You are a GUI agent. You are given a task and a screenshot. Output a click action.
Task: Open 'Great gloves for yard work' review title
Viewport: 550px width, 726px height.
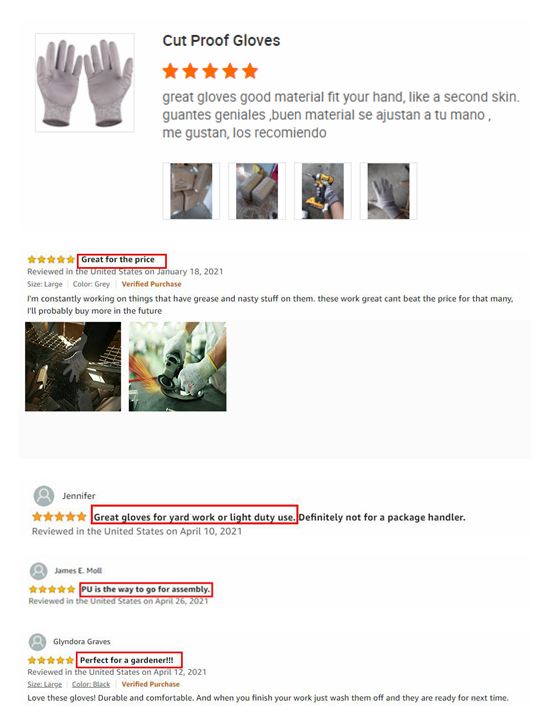[194, 517]
